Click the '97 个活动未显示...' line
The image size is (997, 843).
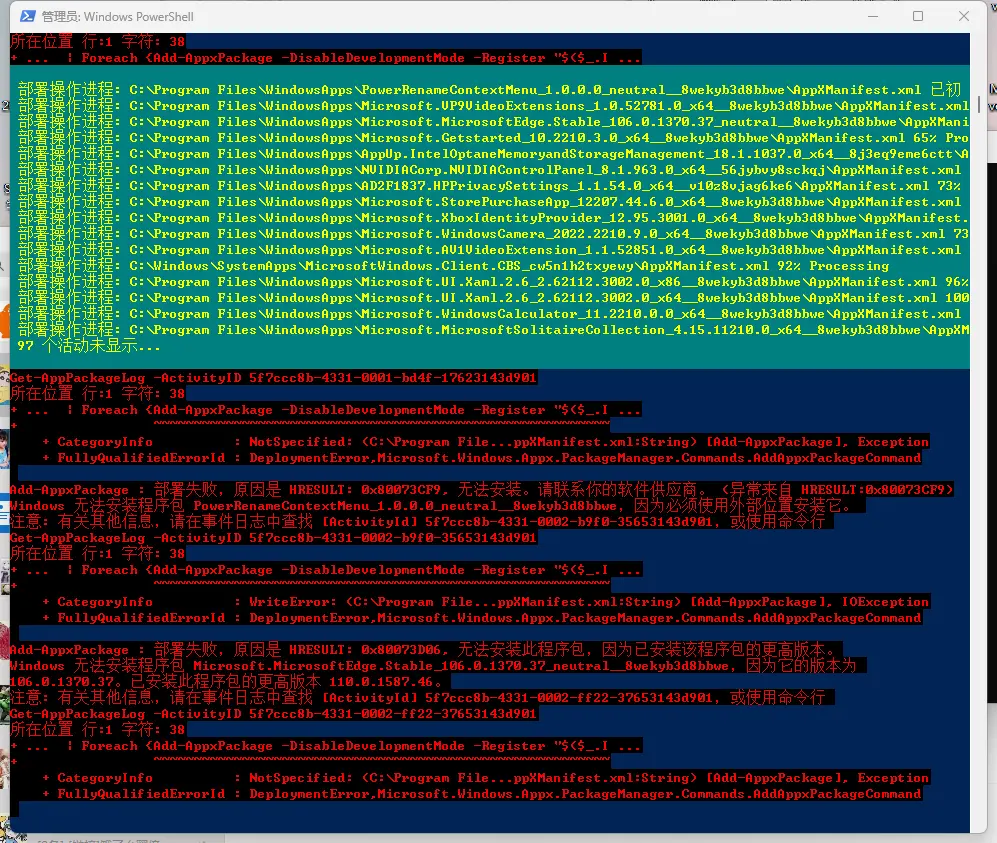click(x=89, y=346)
